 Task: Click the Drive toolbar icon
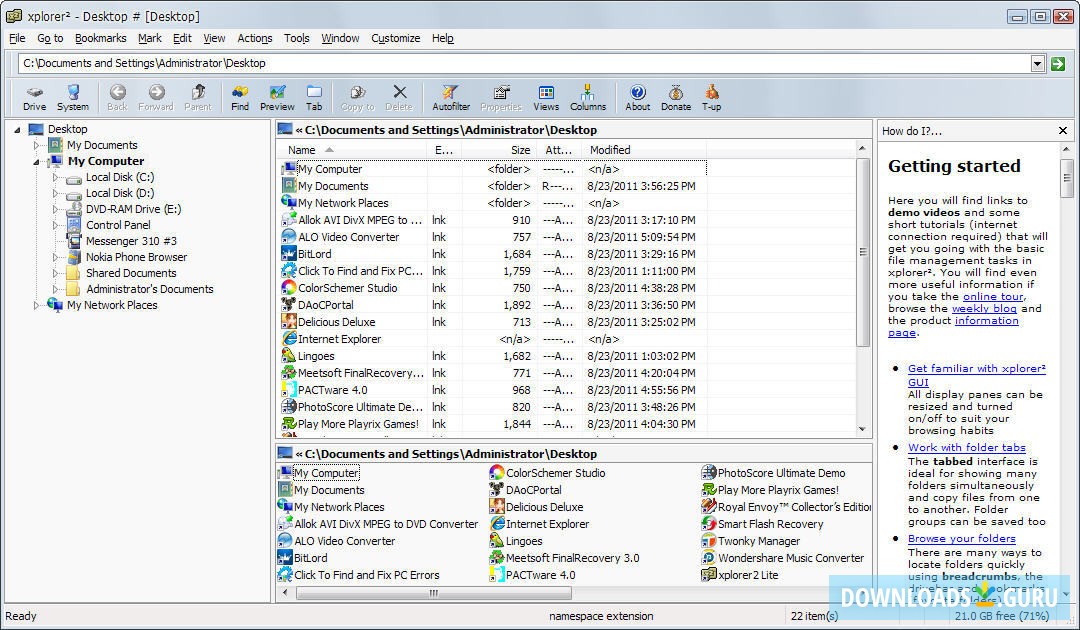pos(34,97)
